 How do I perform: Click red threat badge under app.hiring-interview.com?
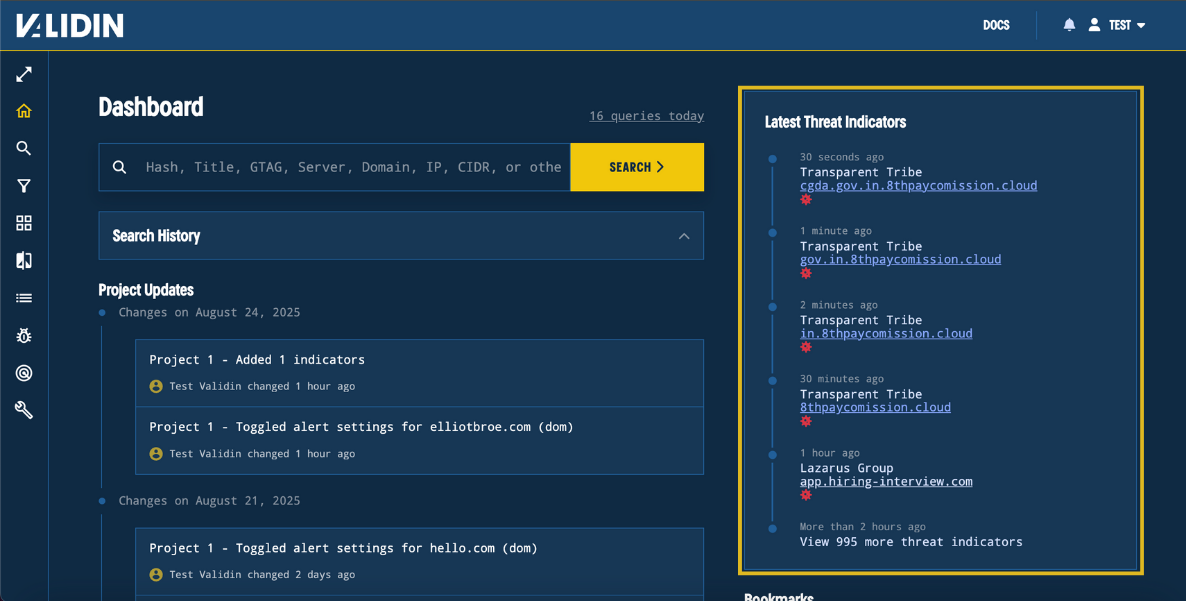[806, 495]
